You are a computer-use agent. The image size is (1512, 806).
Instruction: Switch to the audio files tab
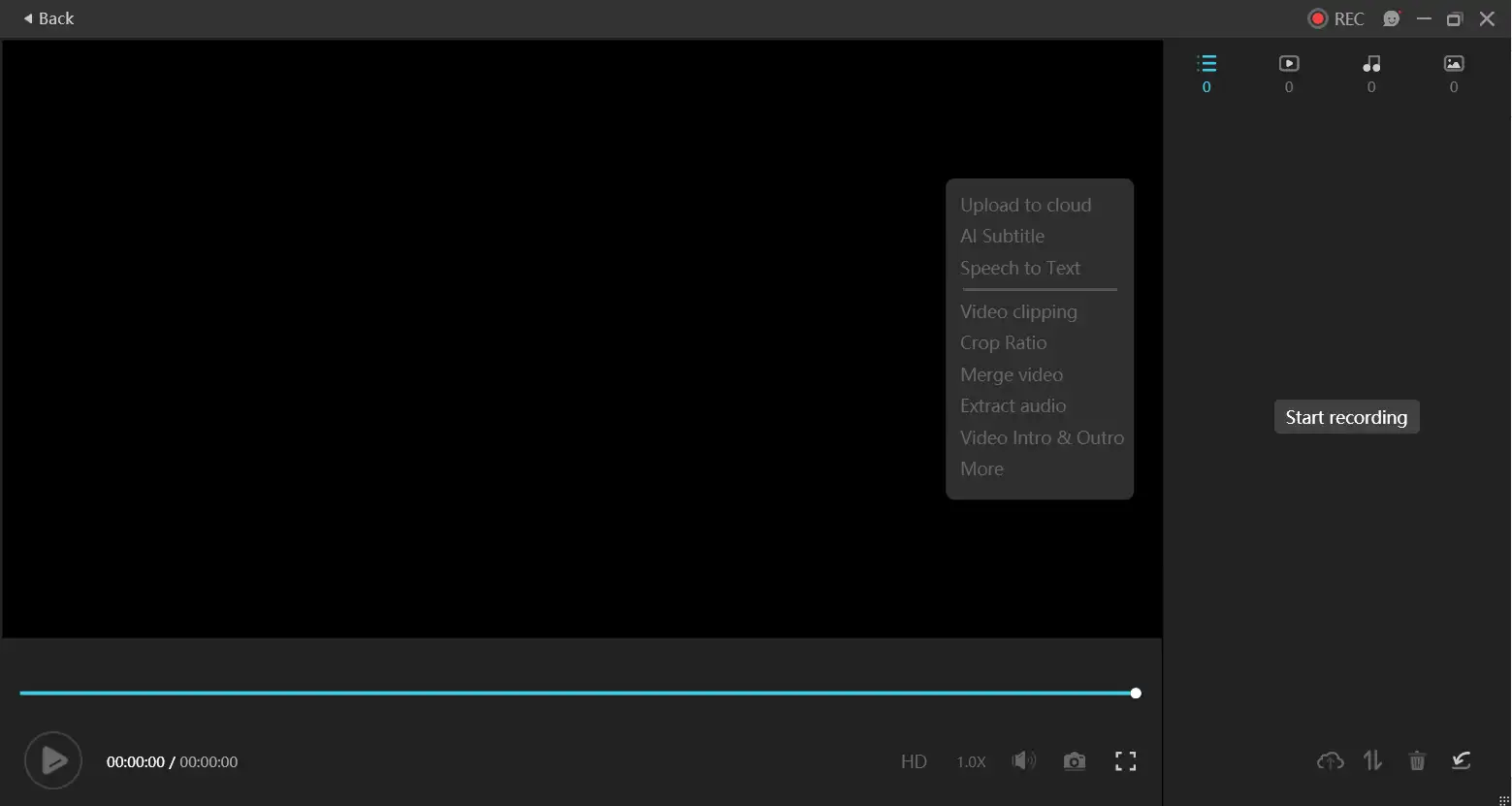[x=1371, y=73]
